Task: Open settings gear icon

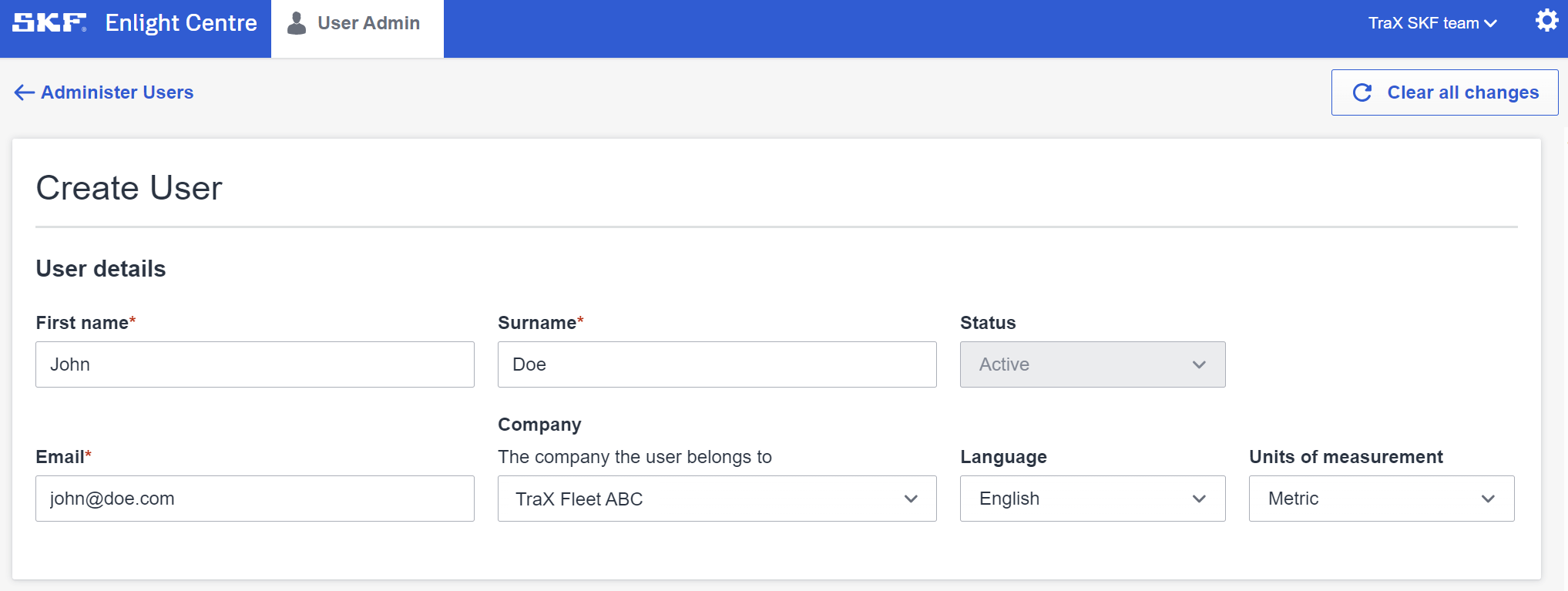Action: 1546,21
